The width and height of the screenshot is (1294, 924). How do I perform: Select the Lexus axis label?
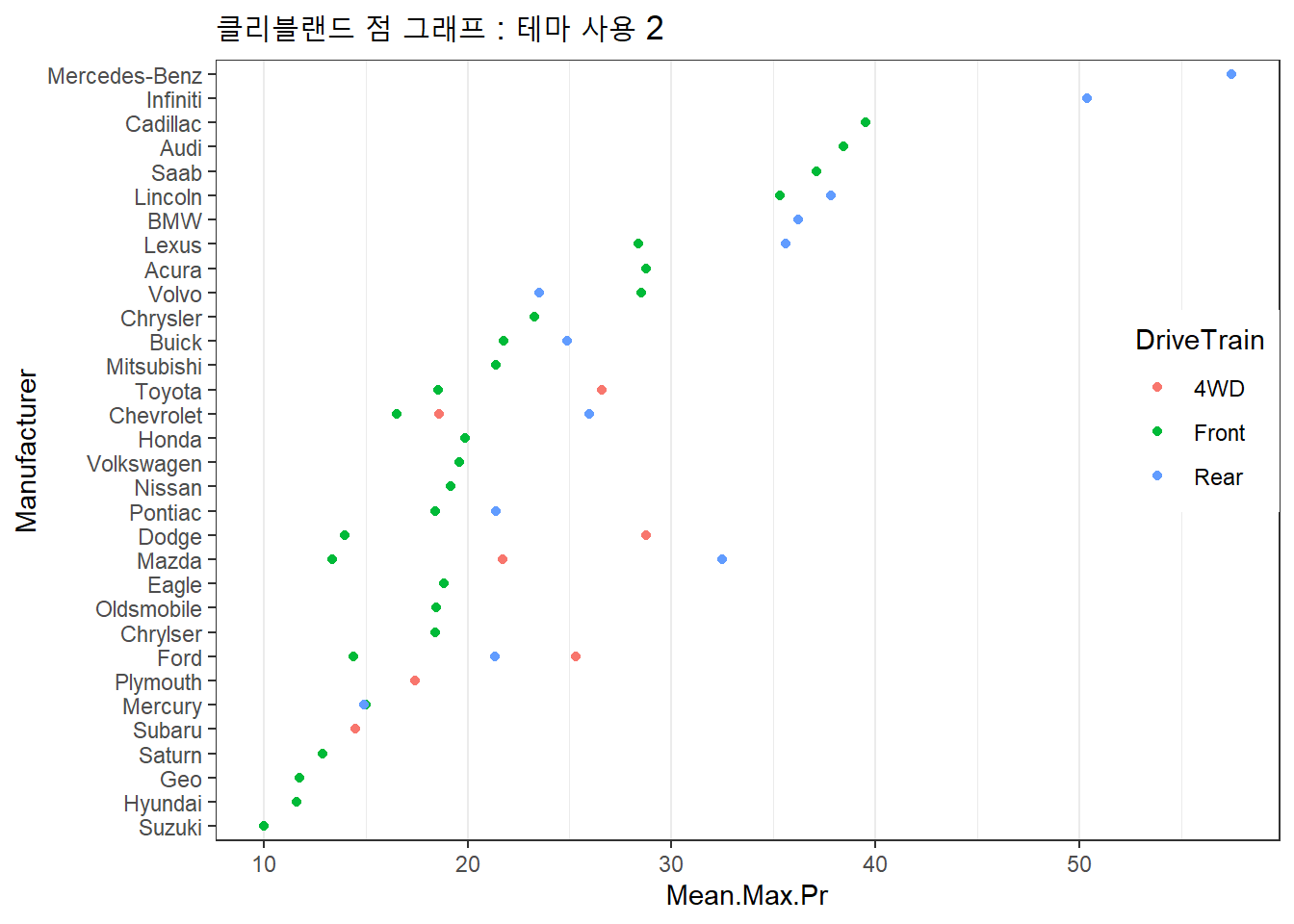[x=173, y=245]
